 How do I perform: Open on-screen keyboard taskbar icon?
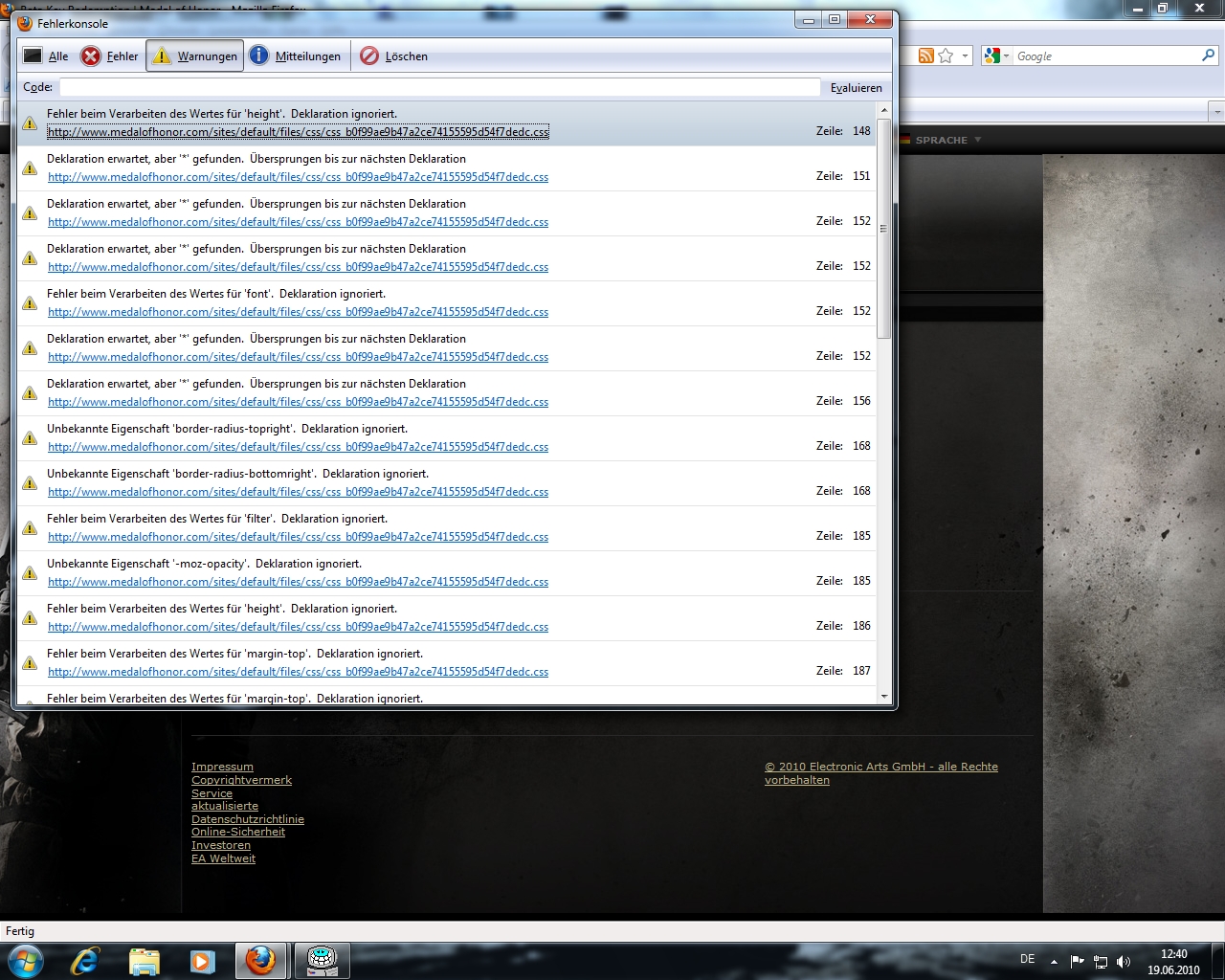coord(322,961)
